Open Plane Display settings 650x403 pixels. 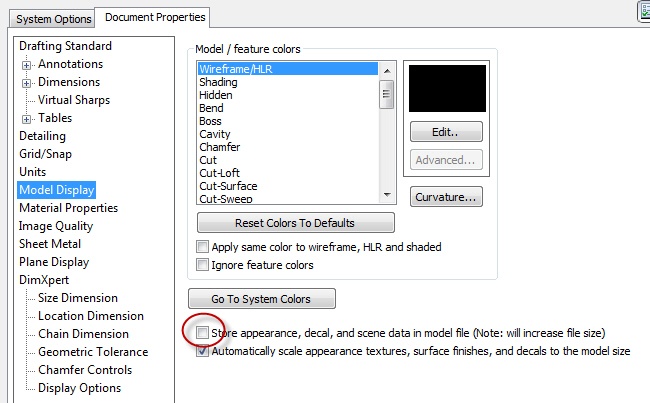[x=54, y=262]
